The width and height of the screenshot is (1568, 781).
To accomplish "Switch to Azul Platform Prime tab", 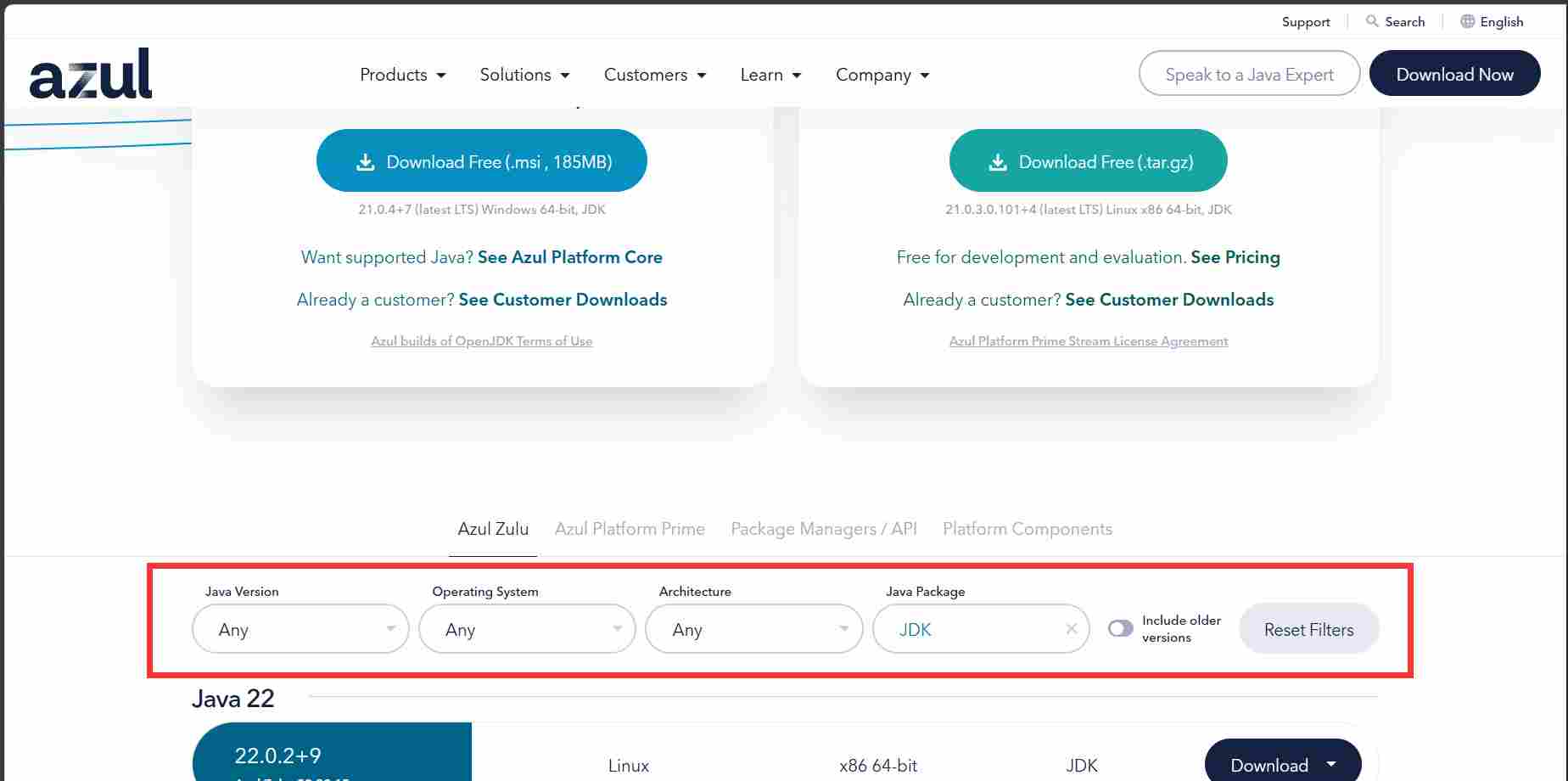I will tap(630, 529).
